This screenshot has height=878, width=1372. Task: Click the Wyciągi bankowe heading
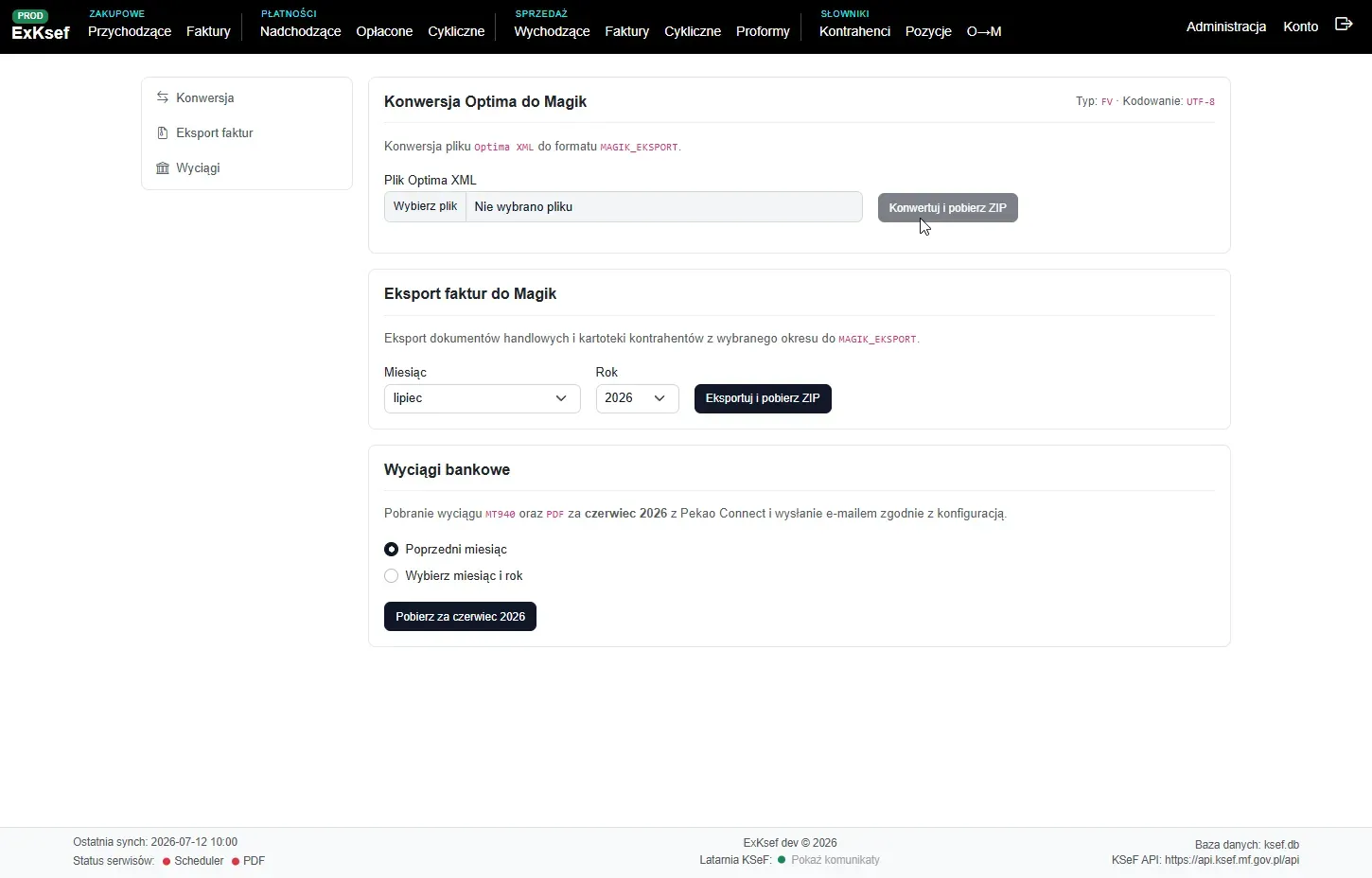pyautogui.click(x=447, y=469)
